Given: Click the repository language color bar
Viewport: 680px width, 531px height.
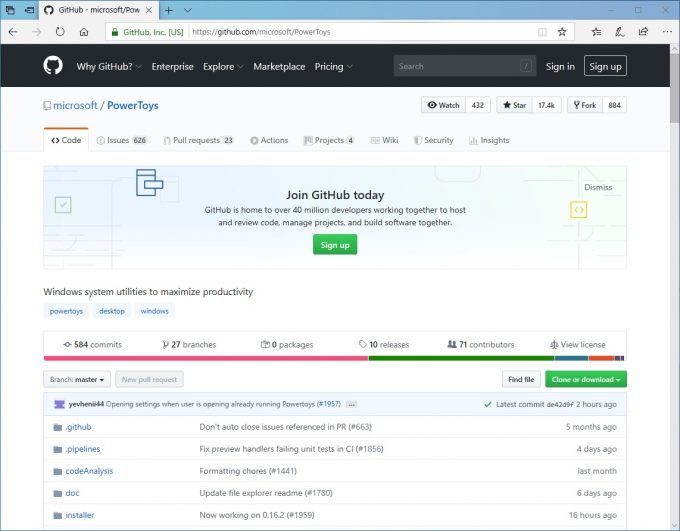Looking at the screenshot, I should (x=334, y=358).
